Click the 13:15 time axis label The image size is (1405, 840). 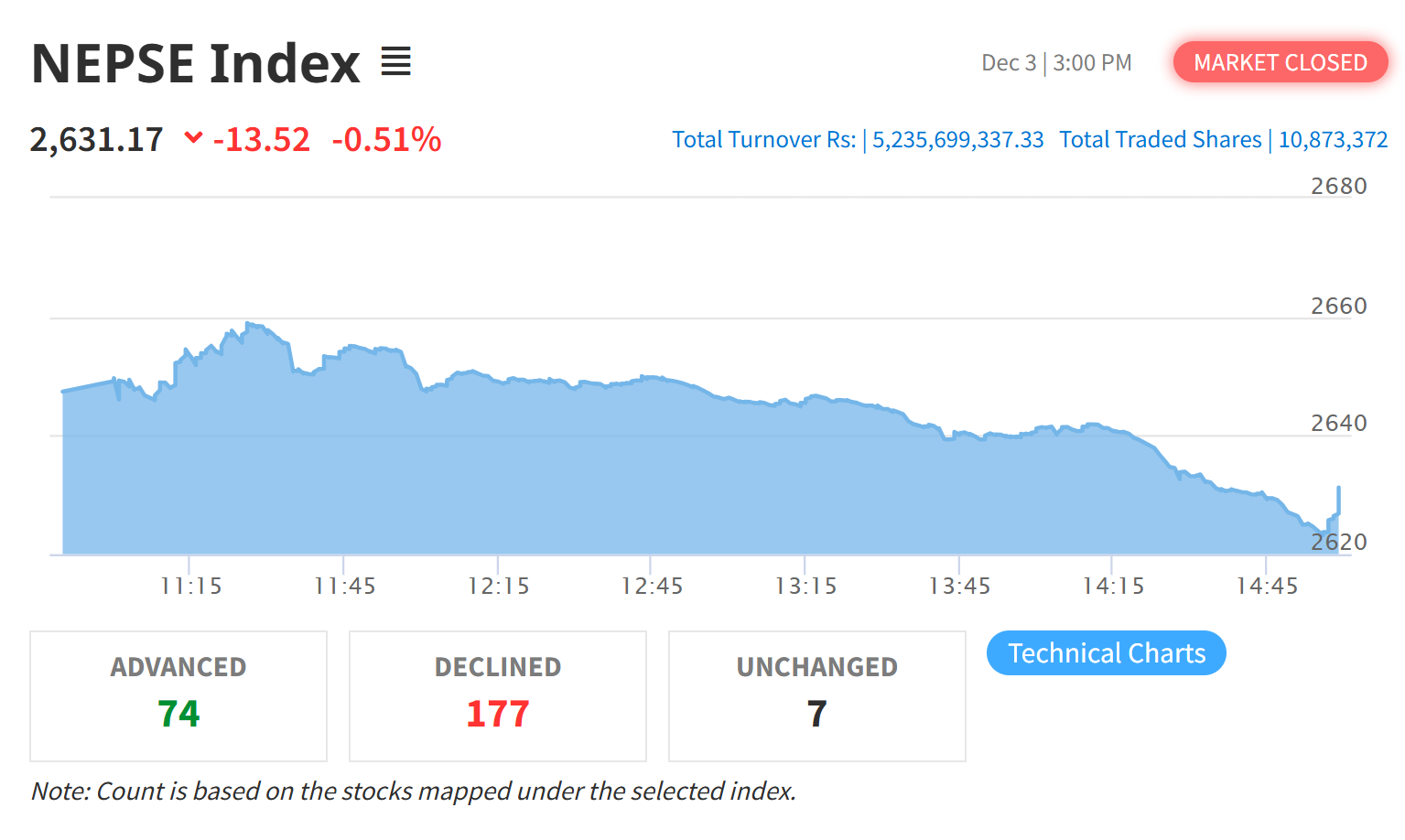point(805,587)
